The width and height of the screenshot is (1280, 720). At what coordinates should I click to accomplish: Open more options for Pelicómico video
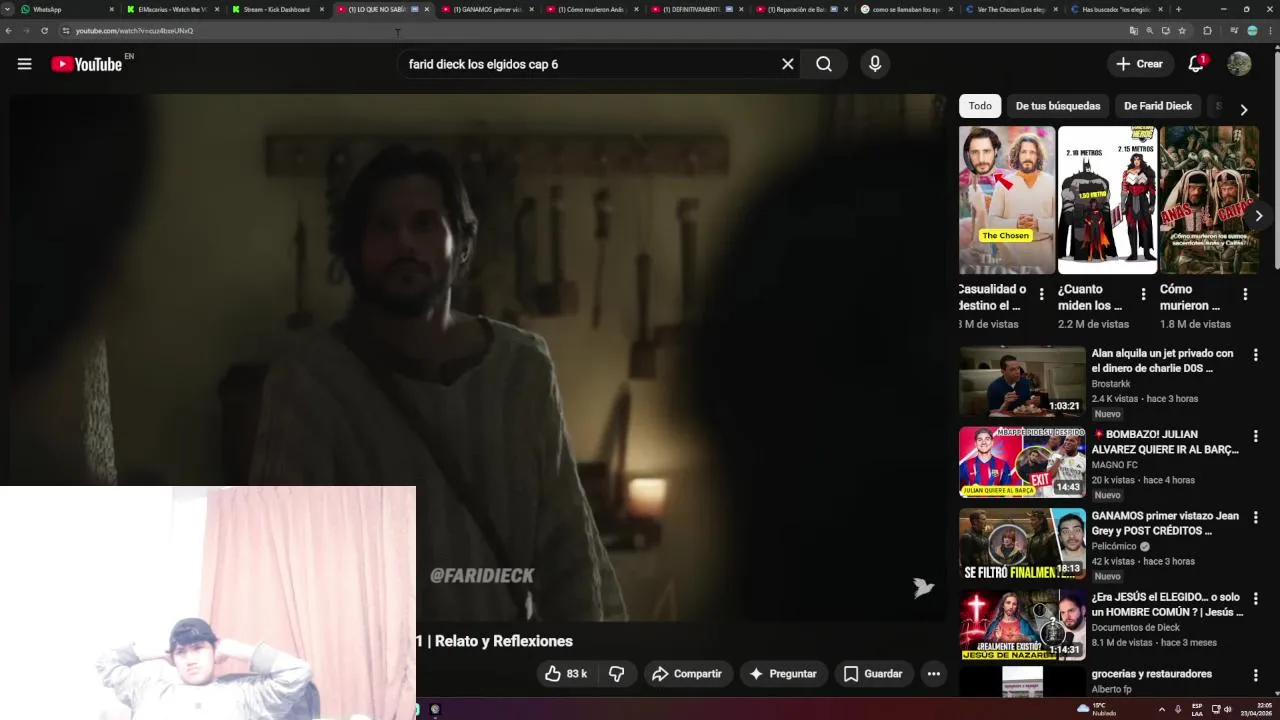click(x=1255, y=518)
